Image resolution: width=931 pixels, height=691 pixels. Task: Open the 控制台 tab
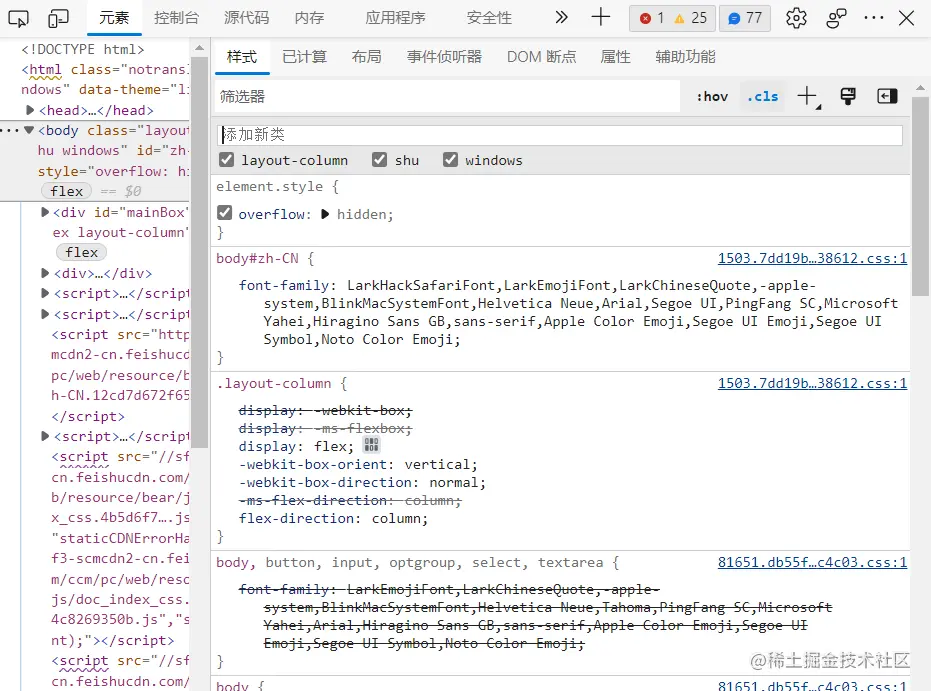pos(176,18)
